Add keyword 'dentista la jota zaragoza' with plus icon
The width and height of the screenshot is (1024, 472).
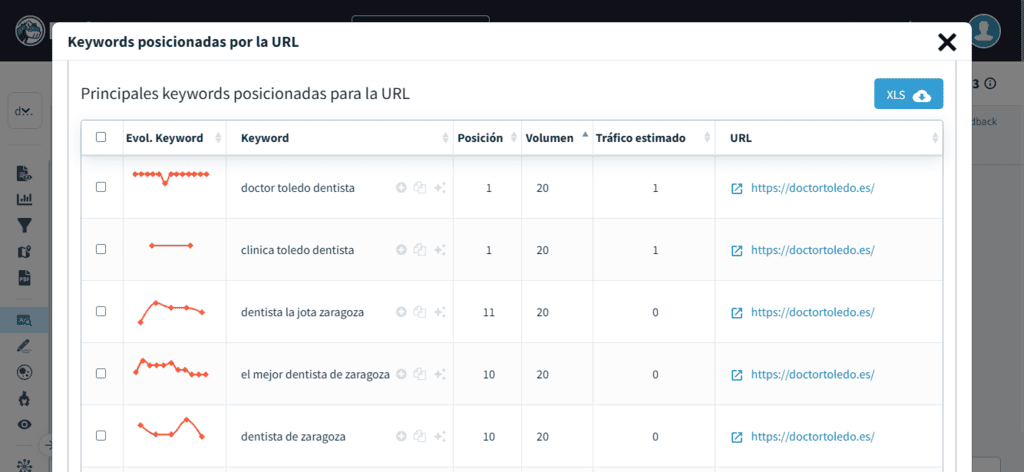click(x=401, y=313)
